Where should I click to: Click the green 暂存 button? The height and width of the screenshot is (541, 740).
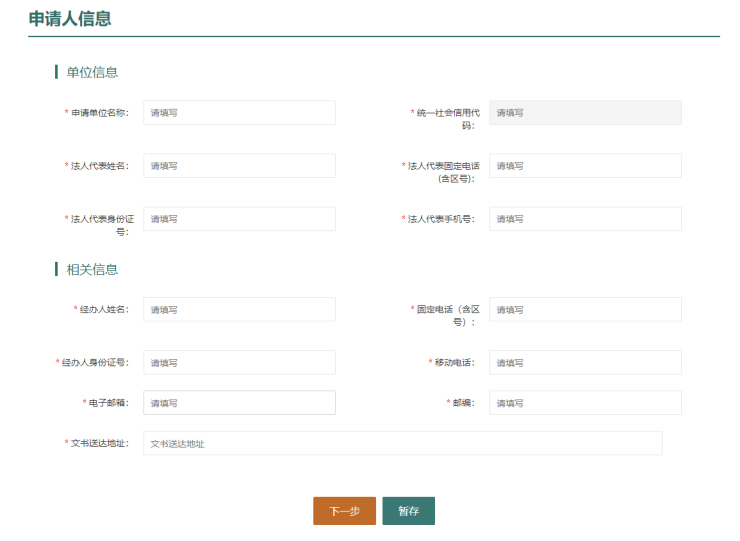pos(408,511)
